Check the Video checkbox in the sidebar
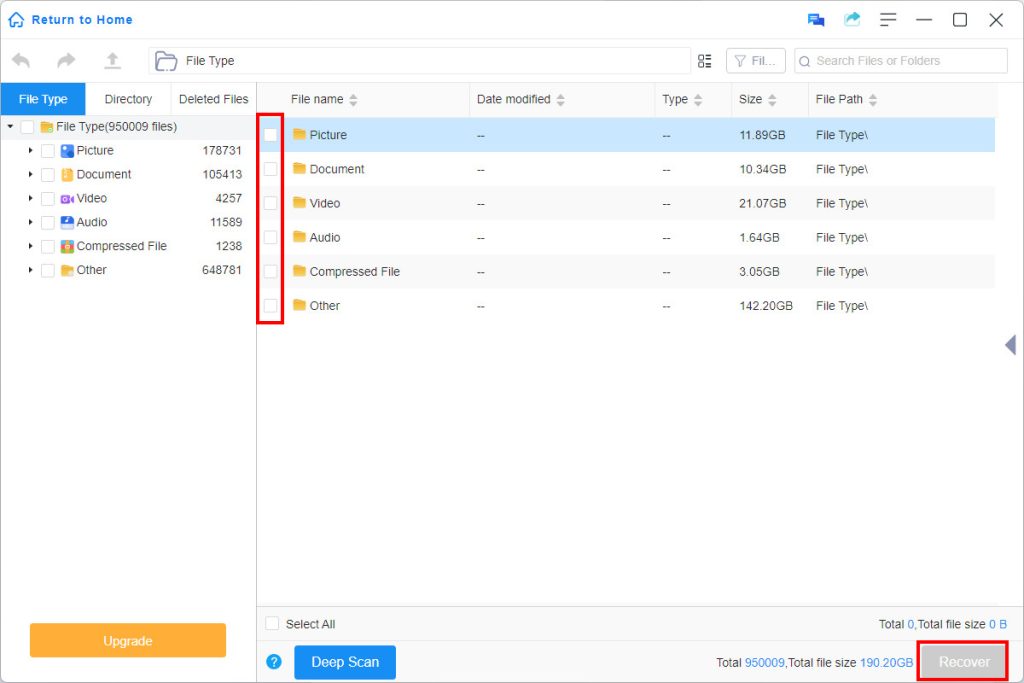Image resolution: width=1024 pixels, height=683 pixels. pyautogui.click(x=46, y=198)
